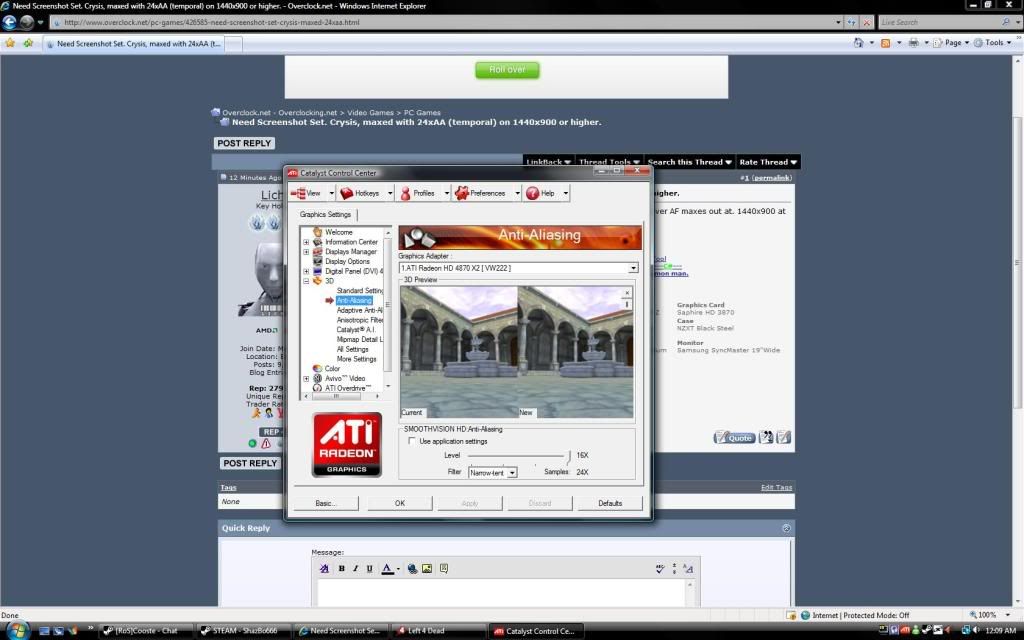The image size is (1024, 640).
Task: Open Profiles in Catalyst toolbar
Action: [x=419, y=193]
